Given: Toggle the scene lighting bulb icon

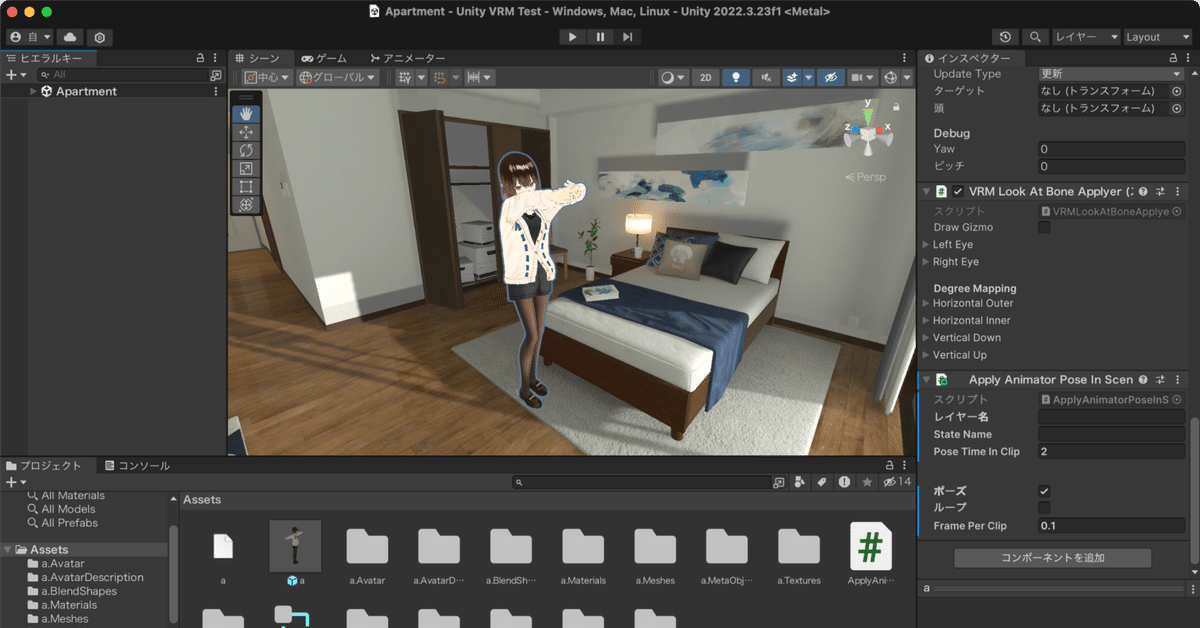Looking at the screenshot, I should click(x=735, y=77).
